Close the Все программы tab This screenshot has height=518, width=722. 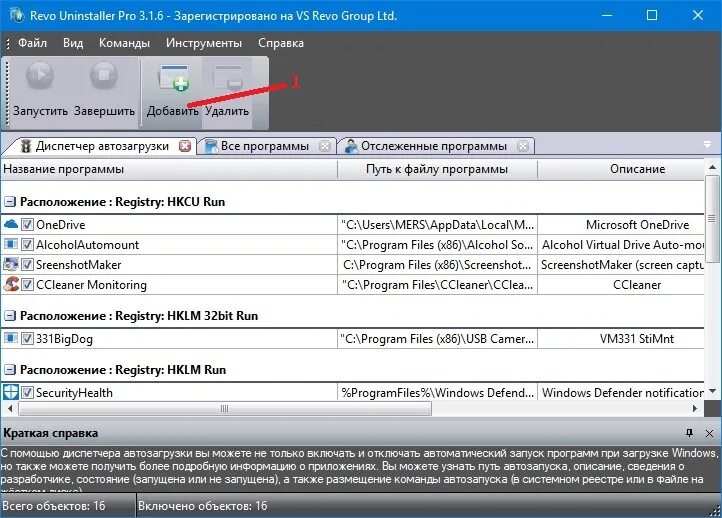(x=325, y=146)
